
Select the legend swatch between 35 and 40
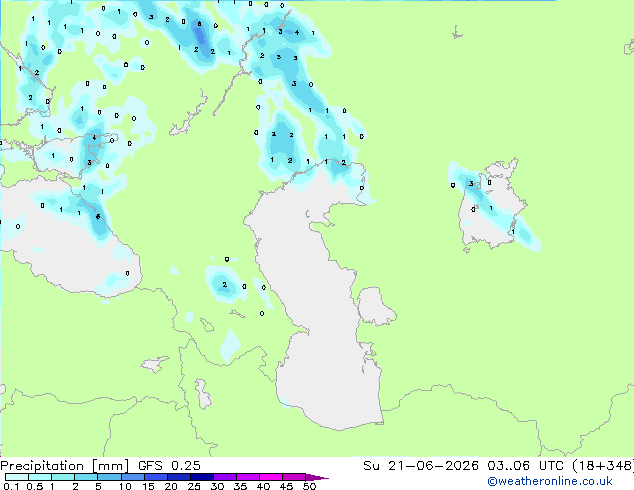pyautogui.click(x=247, y=477)
